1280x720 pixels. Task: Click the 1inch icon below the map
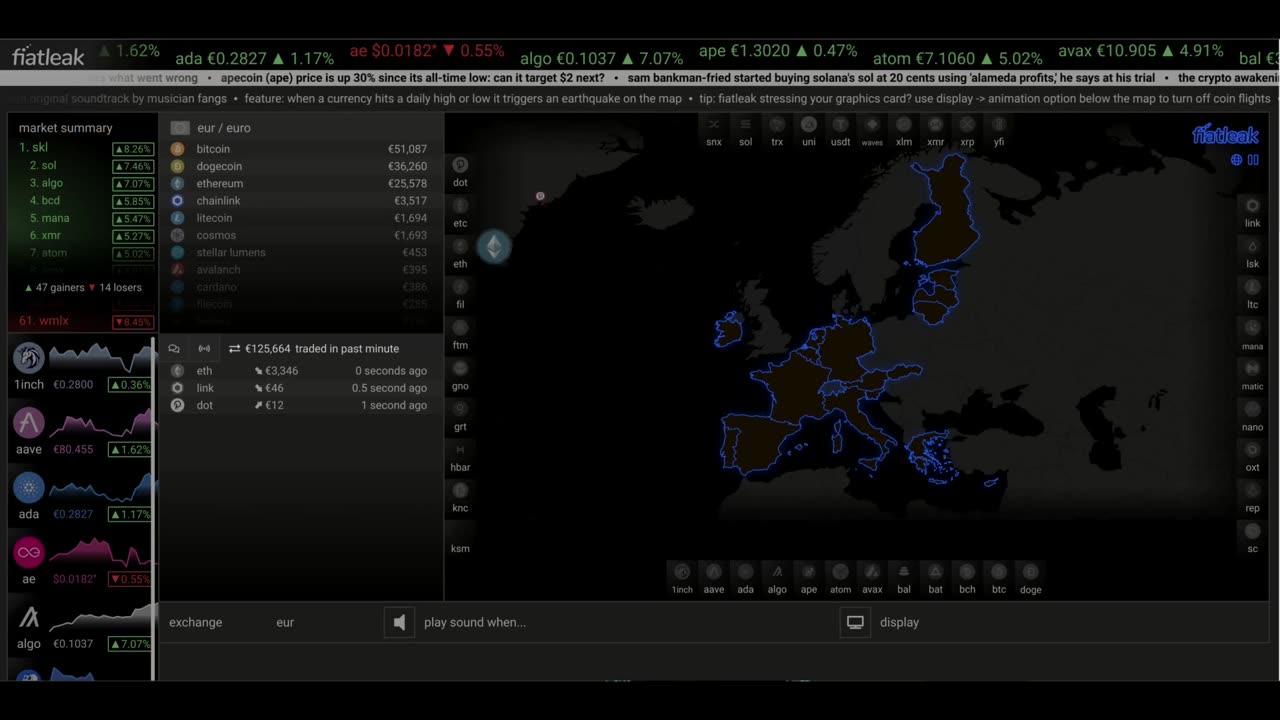coord(682,572)
